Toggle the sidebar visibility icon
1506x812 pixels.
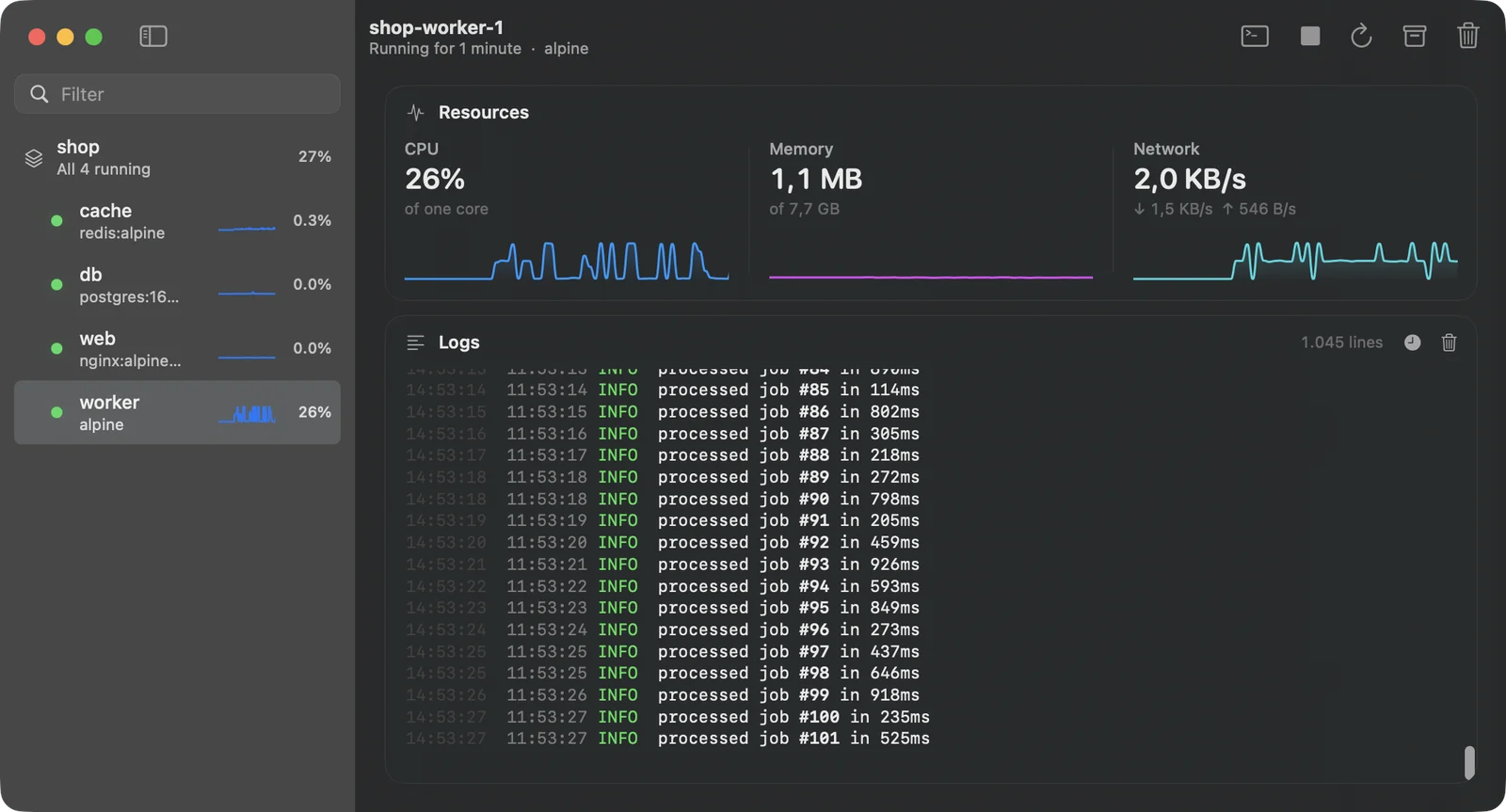[x=153, y=37]
